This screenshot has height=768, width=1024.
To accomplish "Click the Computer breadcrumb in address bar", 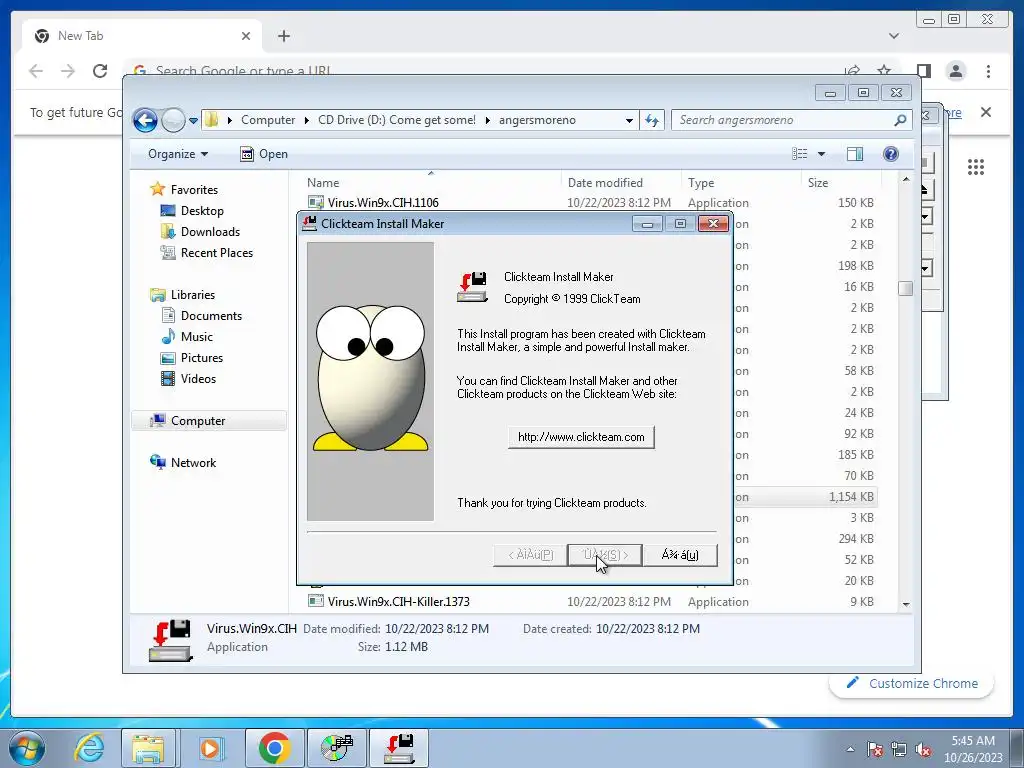I will [268, 120].
